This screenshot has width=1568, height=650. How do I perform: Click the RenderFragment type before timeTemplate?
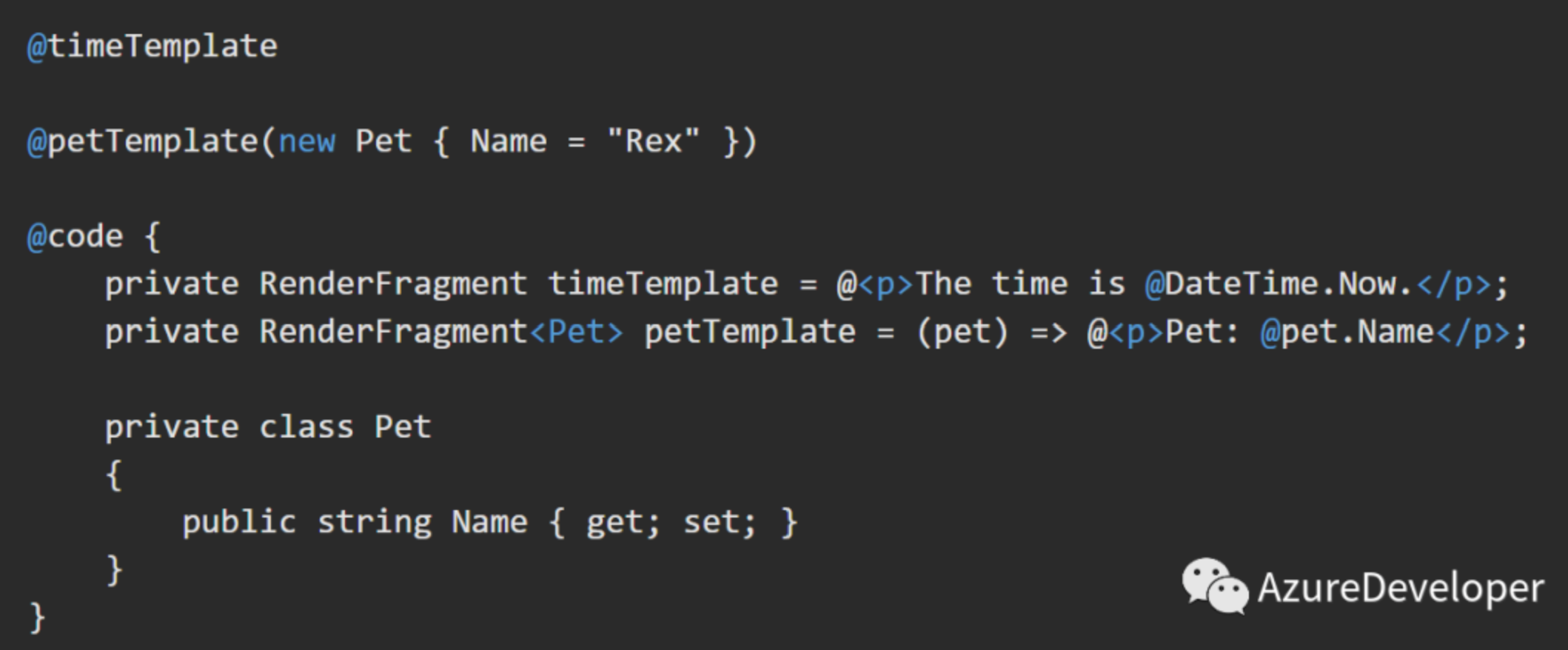[x=392, y=284]
